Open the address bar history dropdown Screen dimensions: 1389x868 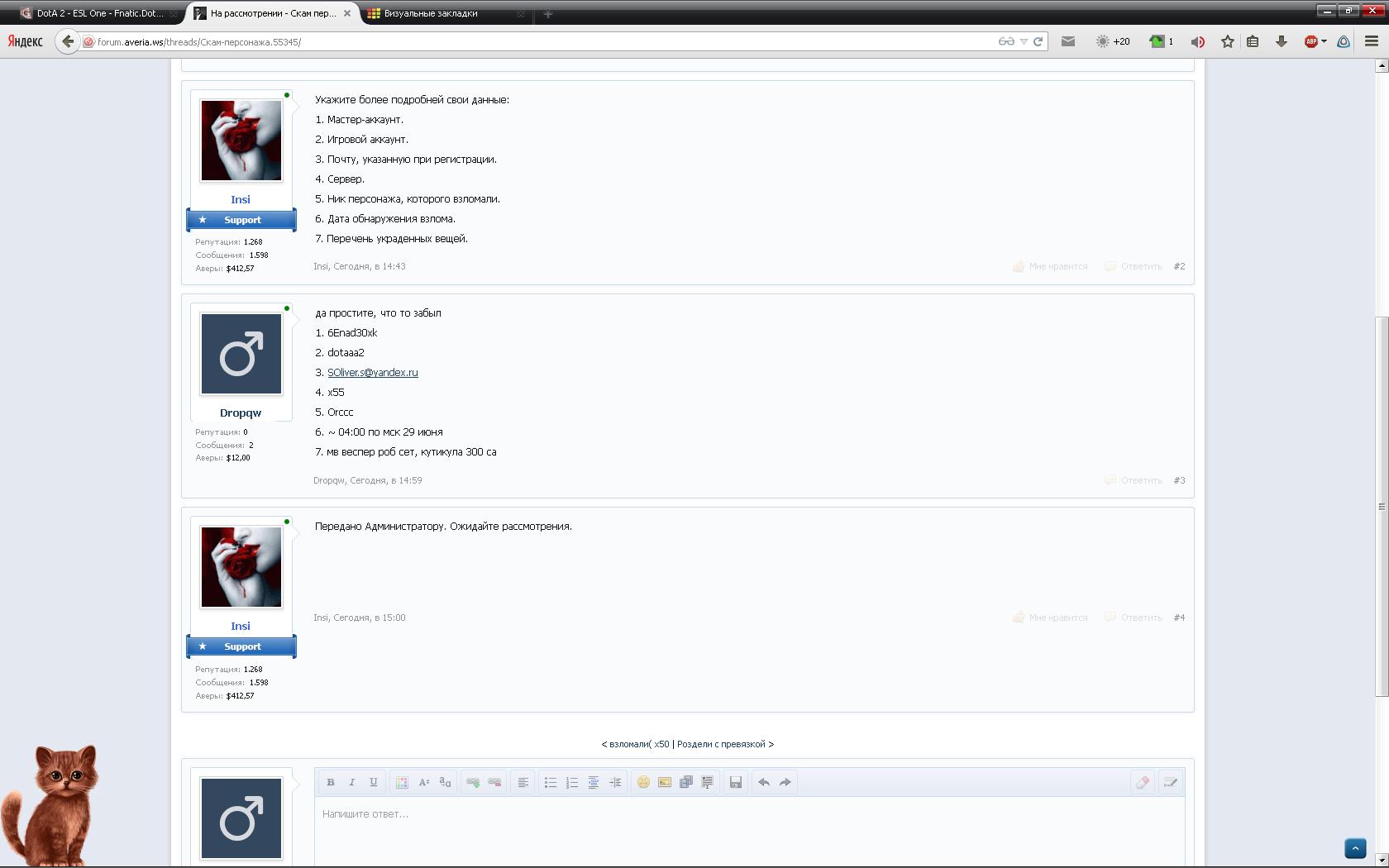coord(1024,41)
